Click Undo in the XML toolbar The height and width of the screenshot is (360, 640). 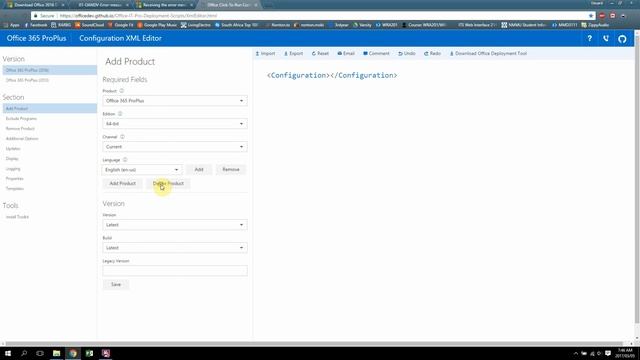point(407,53)
